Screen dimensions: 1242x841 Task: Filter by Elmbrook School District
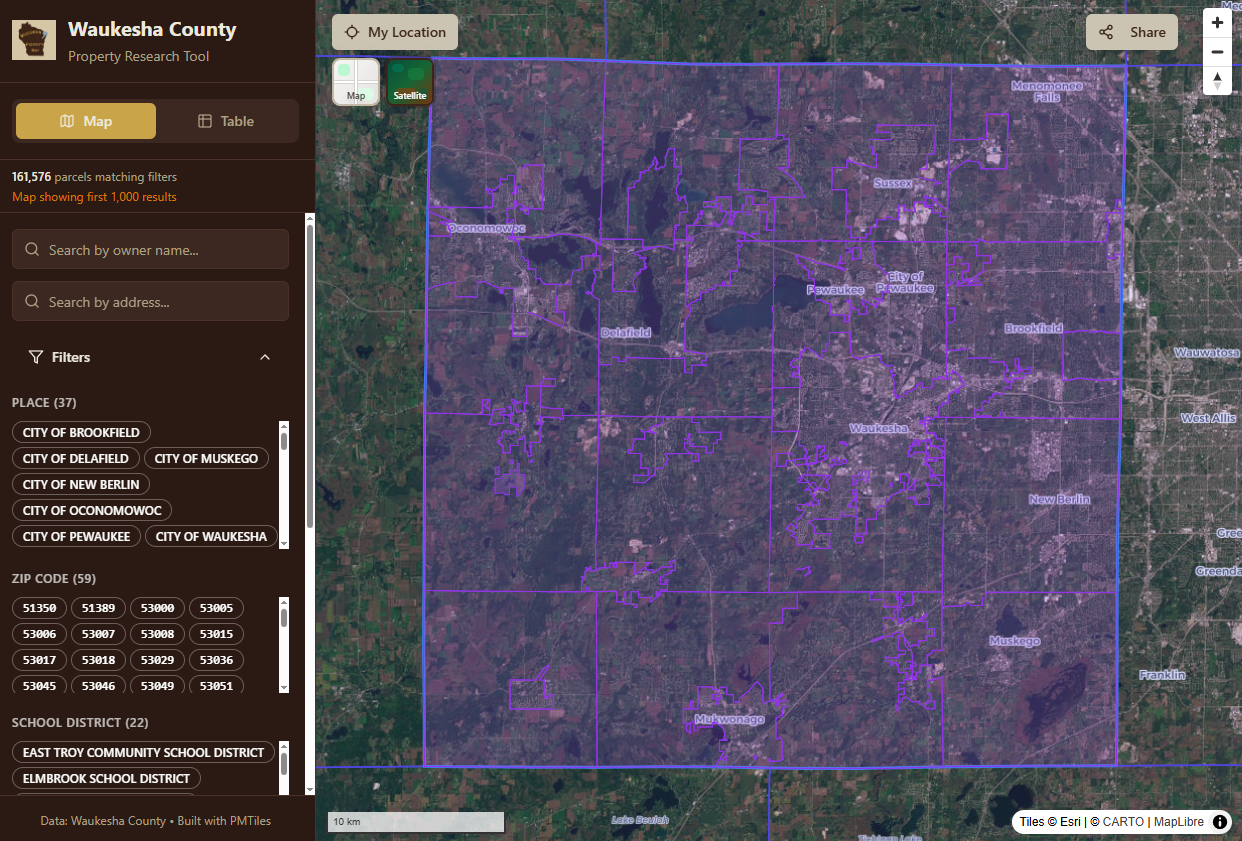106,778
